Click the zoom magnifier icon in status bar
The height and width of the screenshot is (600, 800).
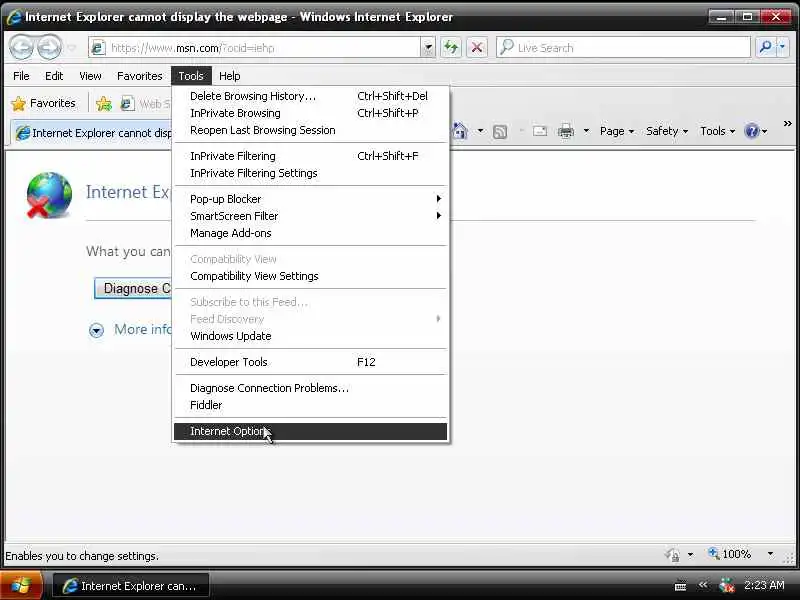click(713, 553)
